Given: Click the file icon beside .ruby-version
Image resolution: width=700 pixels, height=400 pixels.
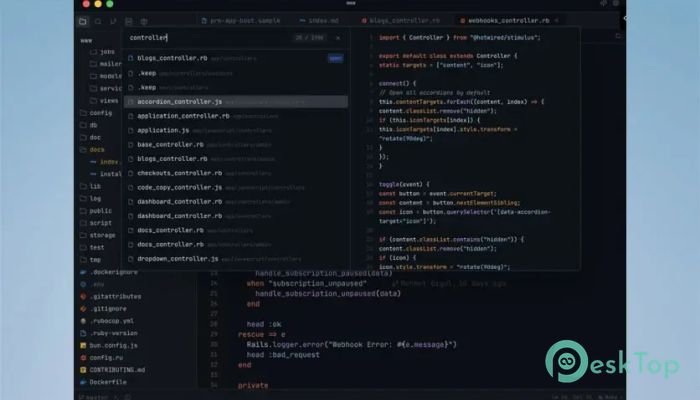Looking at the screenshot, I should click(x=83, y=333).
